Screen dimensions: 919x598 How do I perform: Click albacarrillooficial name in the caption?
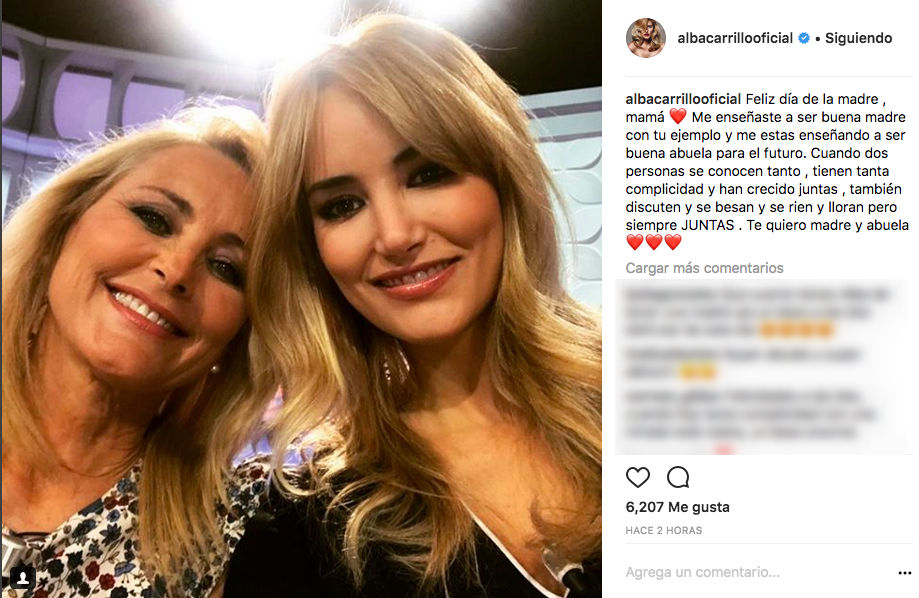683,99
